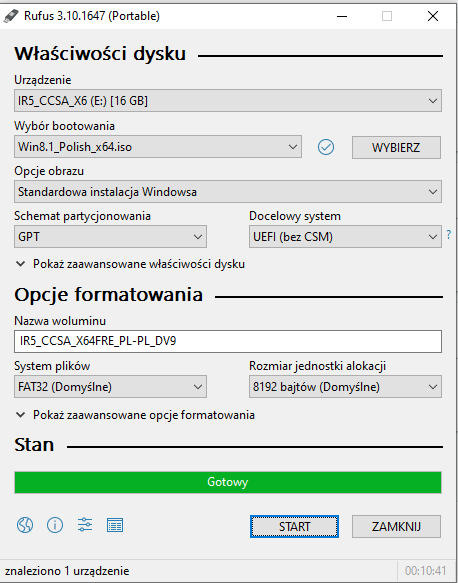Click the Nazwa woluminu text field
Screen dimensions: 458x583
(x=228, y=341)
